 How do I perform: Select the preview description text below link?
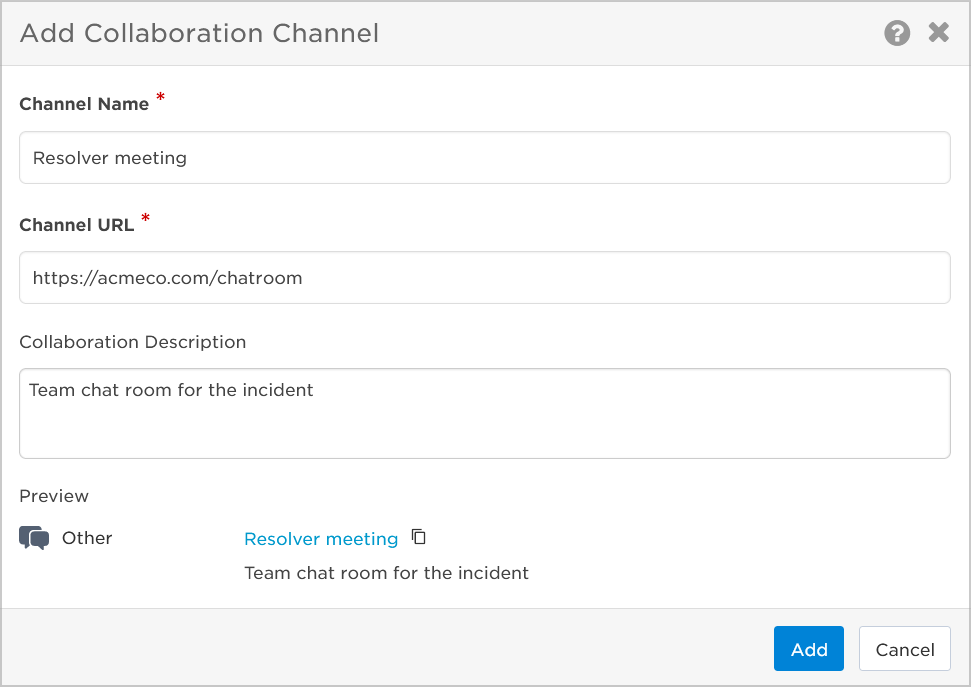pyautogui.click(x=386, y=573)
